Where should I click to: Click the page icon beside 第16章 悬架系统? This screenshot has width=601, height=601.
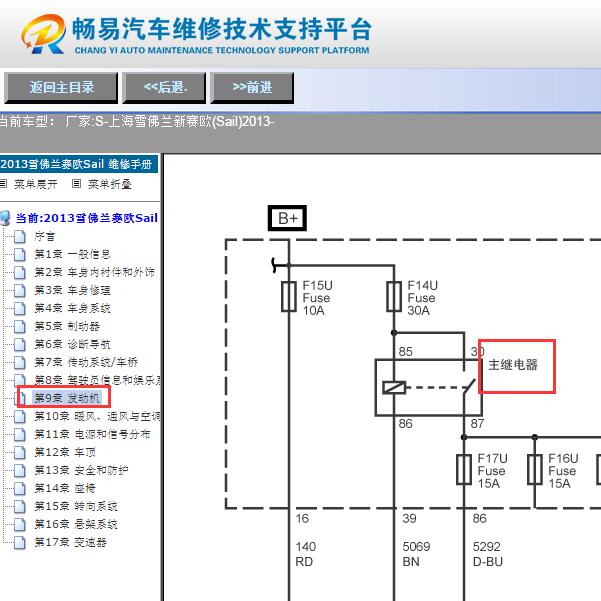(x=20, y=525)
